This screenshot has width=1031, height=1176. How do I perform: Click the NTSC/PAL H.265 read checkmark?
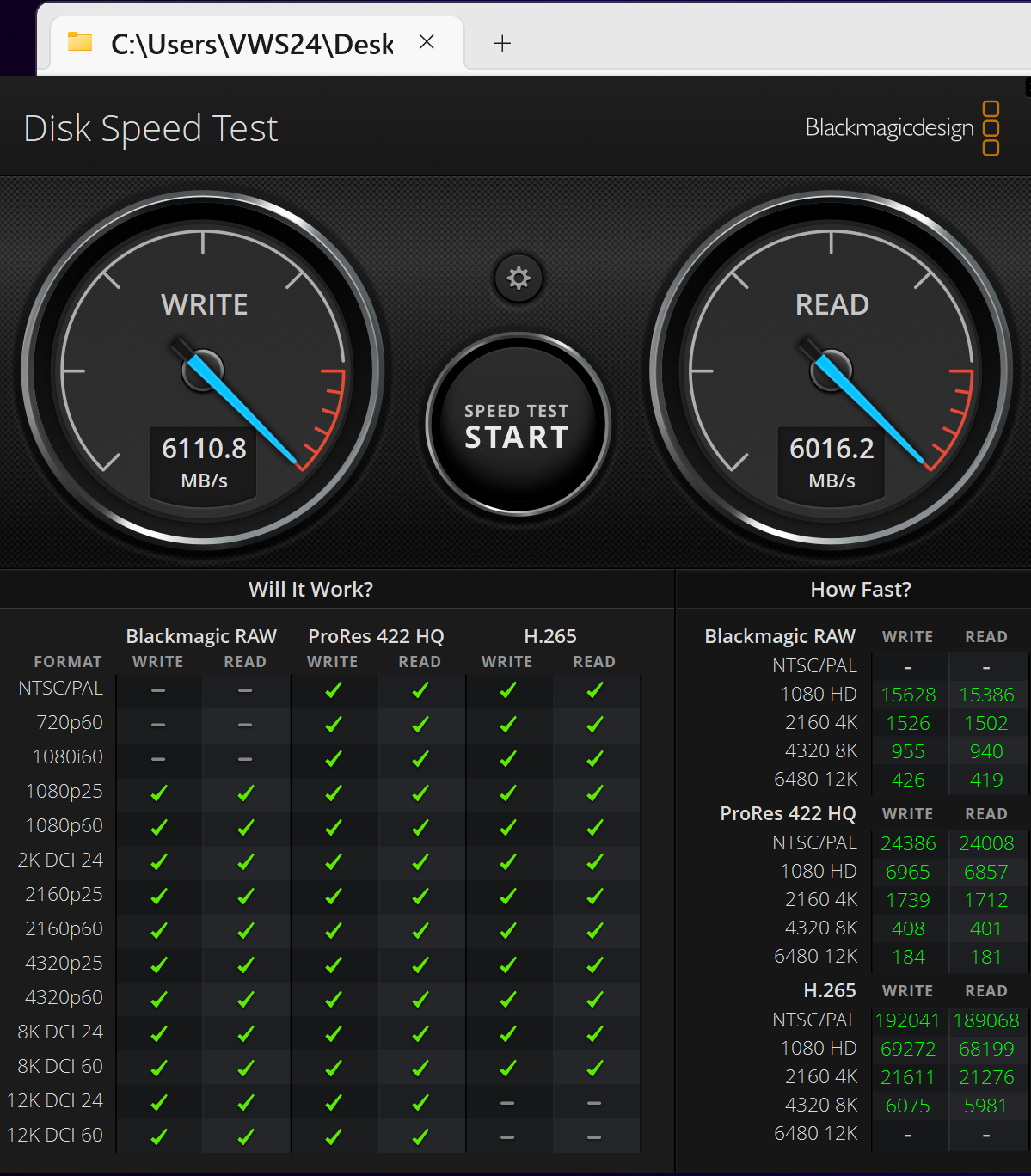pyautogui.click(x=595, y=690)
